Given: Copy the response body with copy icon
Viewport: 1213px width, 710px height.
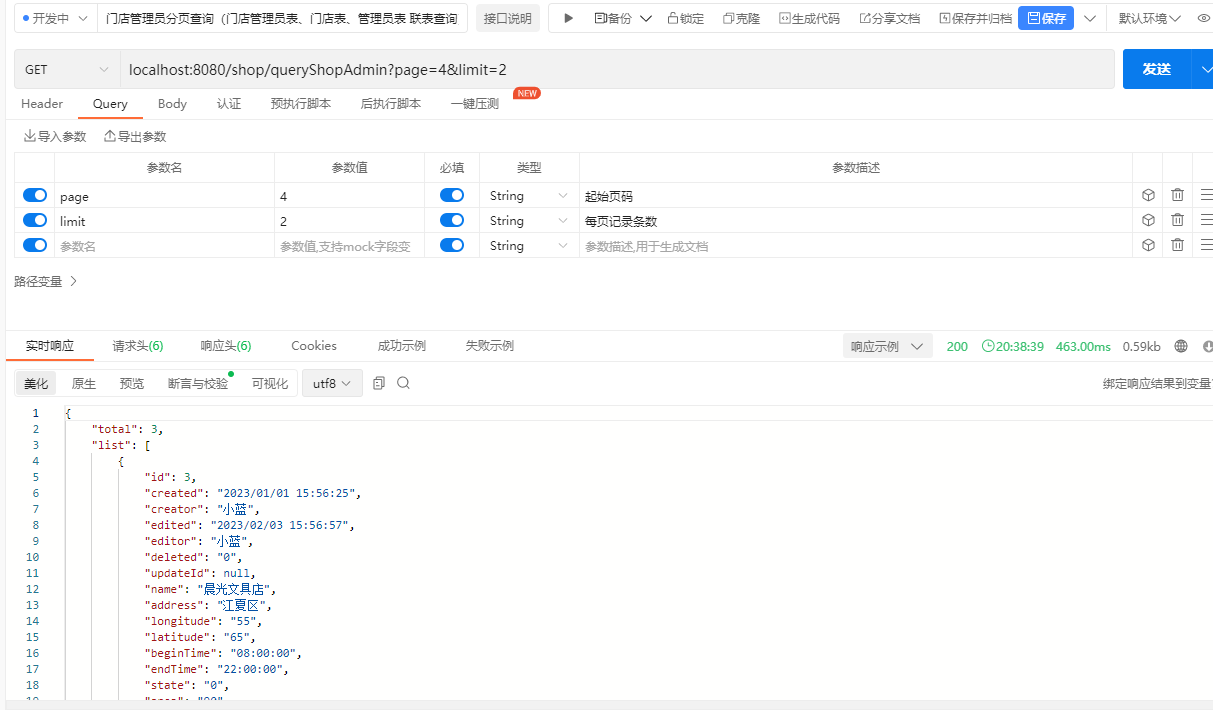Looking at the screenshot, I should 379,382.
